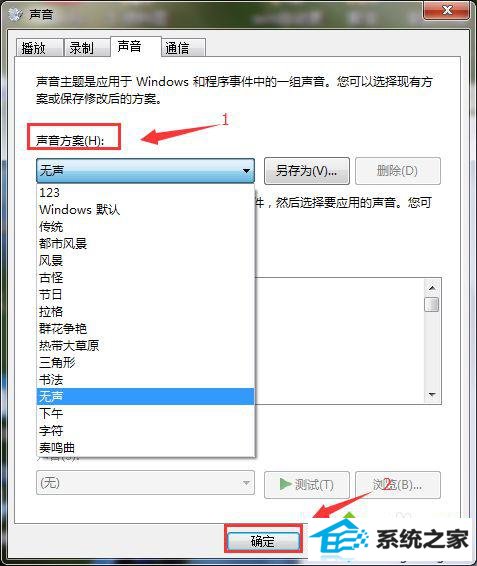Click the scrollbar down arrow in events list
The width and height of the screenshot is (477, 566).
432,395
